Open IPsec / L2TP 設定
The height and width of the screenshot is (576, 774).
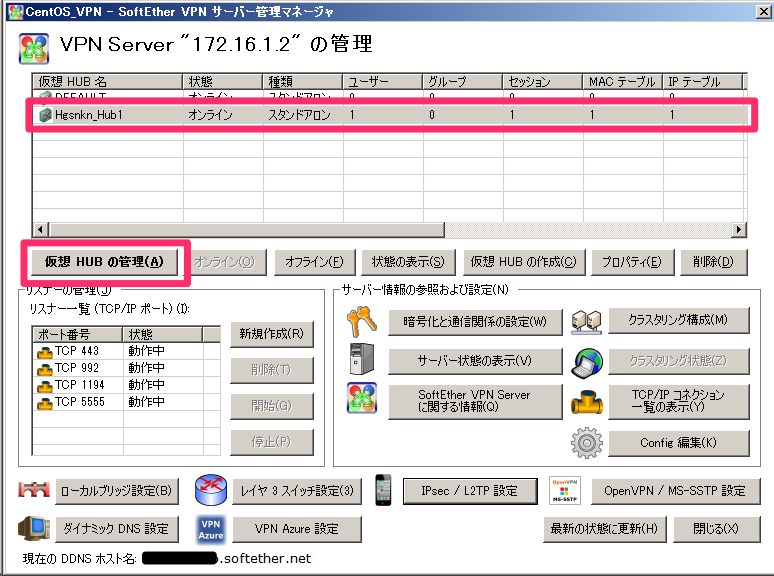click(470, 491)
